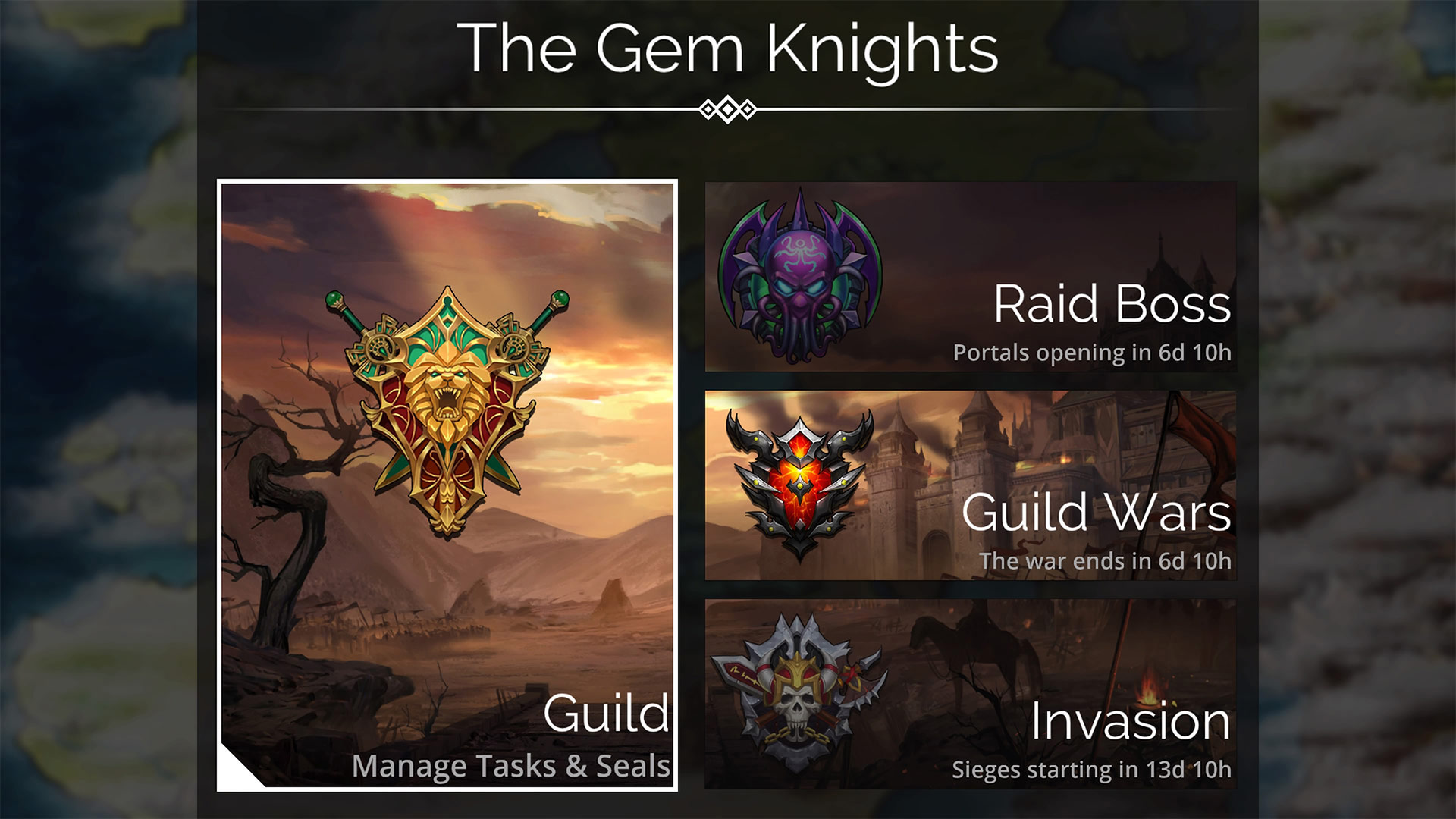Viewport: 1456px width, 819px height.
Task: Click 'The war ends in 6d 10h' text
Action: tap(1105, 561)
